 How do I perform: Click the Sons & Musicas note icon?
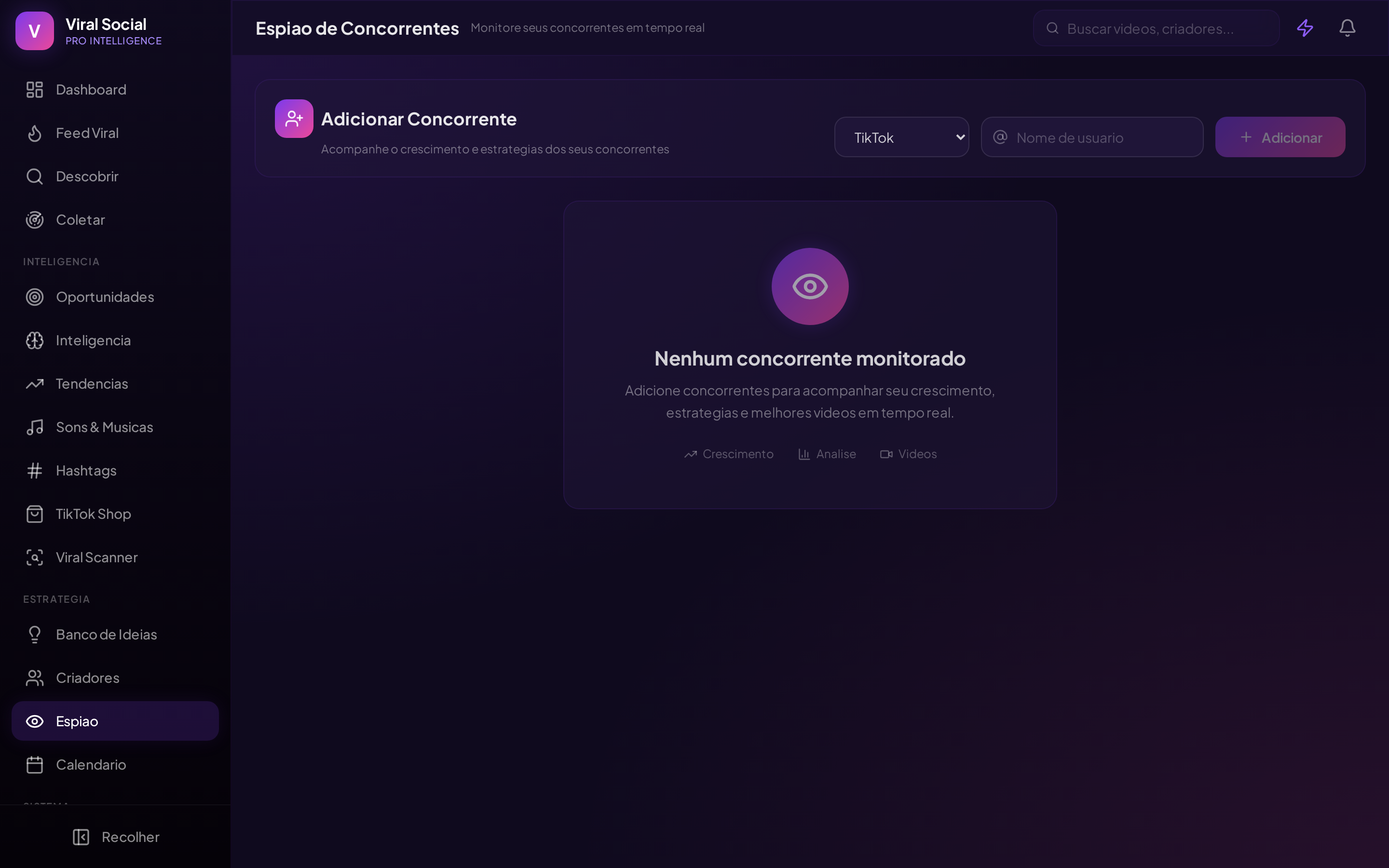[x=34, y=427]
